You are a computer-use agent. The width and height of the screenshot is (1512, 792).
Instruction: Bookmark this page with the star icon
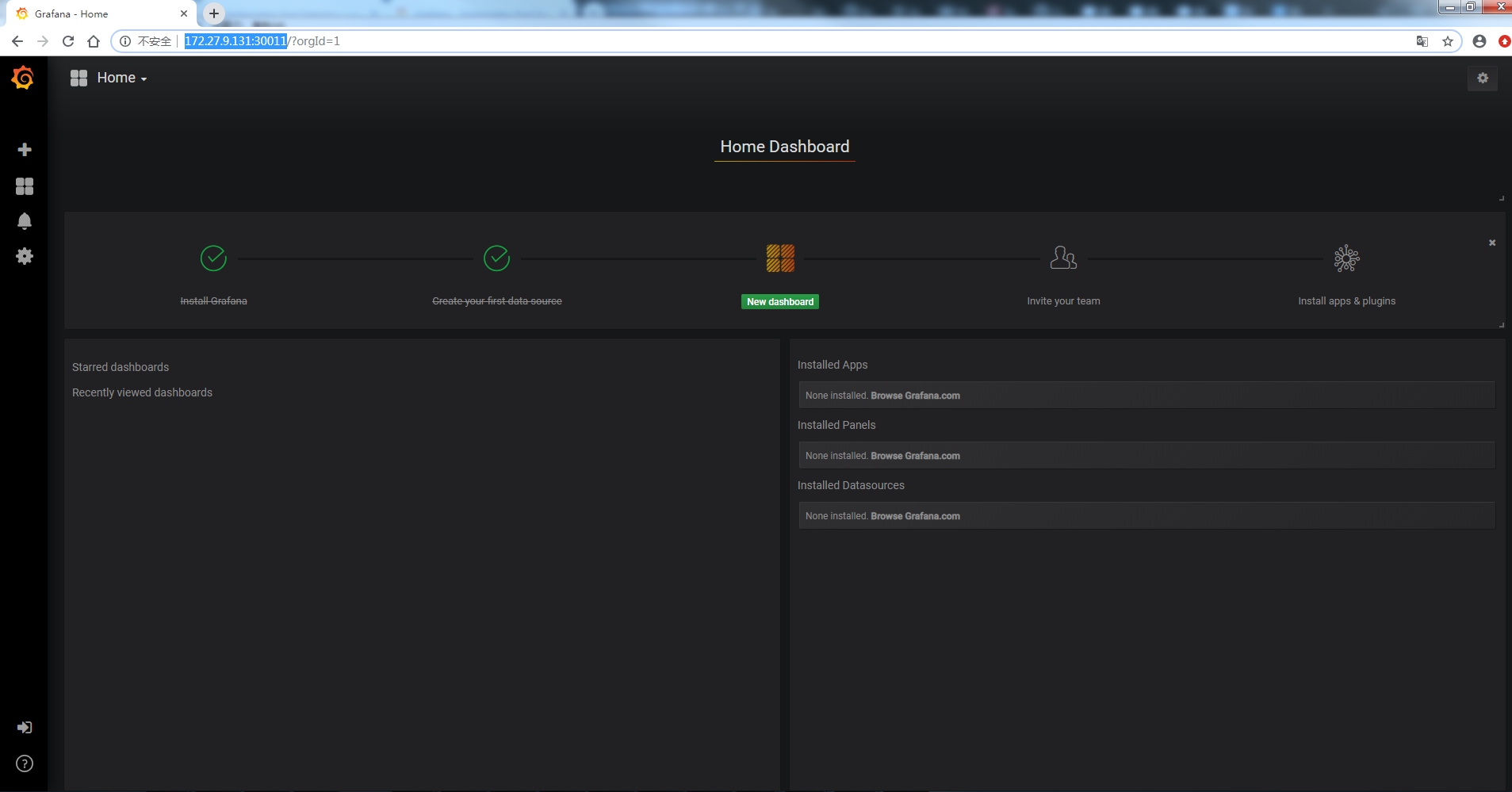tap(1448, 41)
